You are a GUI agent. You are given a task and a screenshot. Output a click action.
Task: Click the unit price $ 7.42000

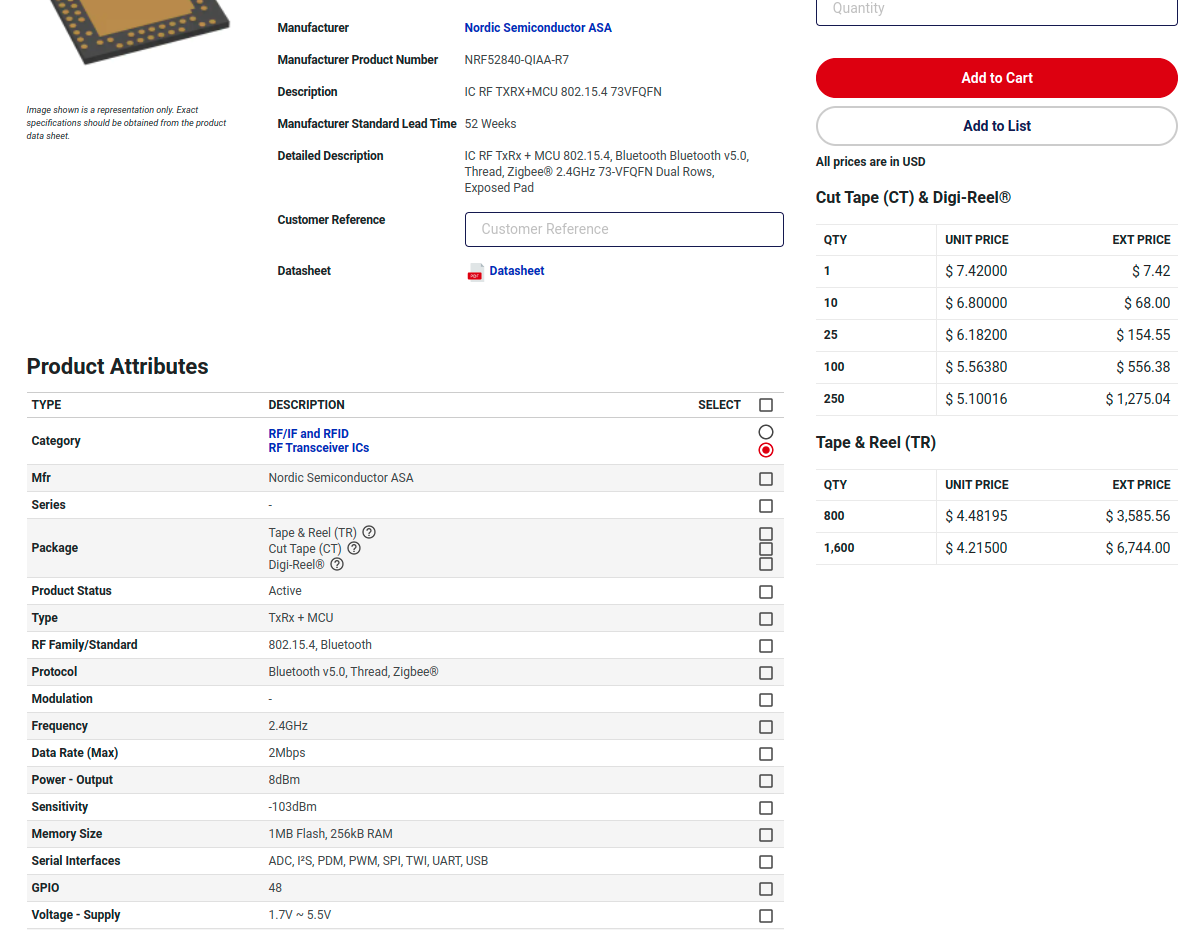tap(976, 271)
